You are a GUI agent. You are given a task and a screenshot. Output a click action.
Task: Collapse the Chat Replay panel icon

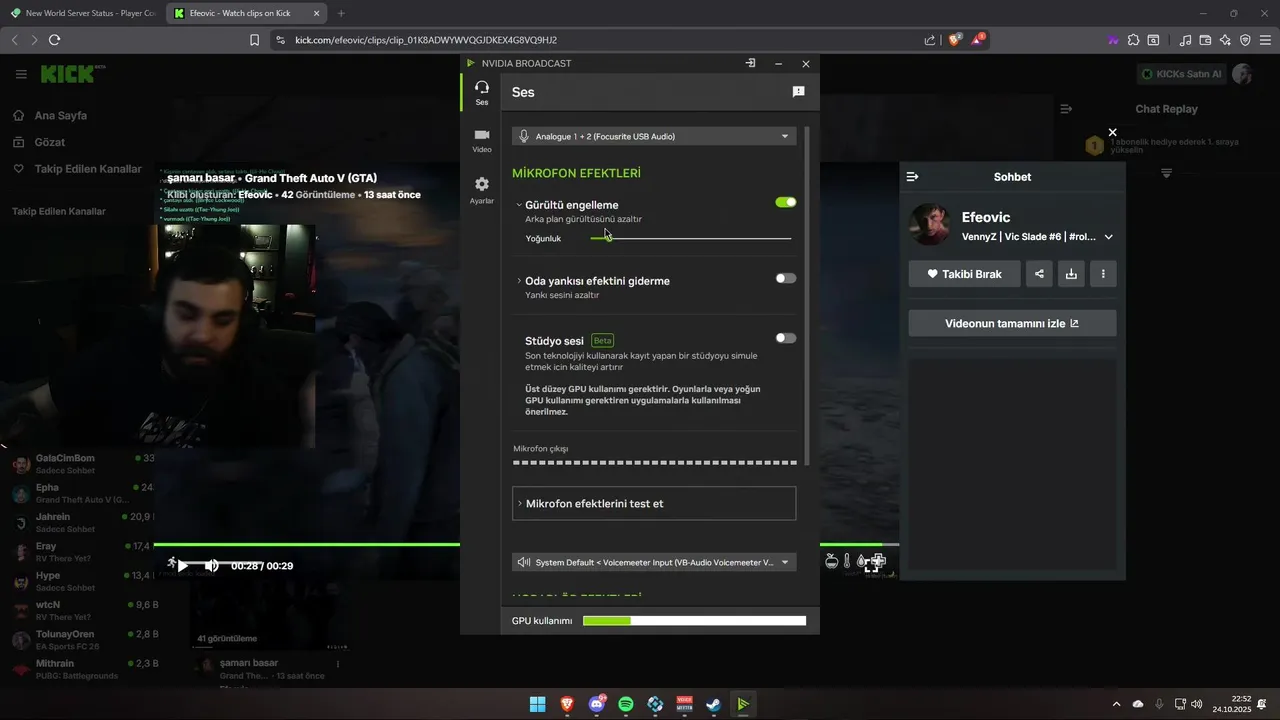coord(1066,109)
